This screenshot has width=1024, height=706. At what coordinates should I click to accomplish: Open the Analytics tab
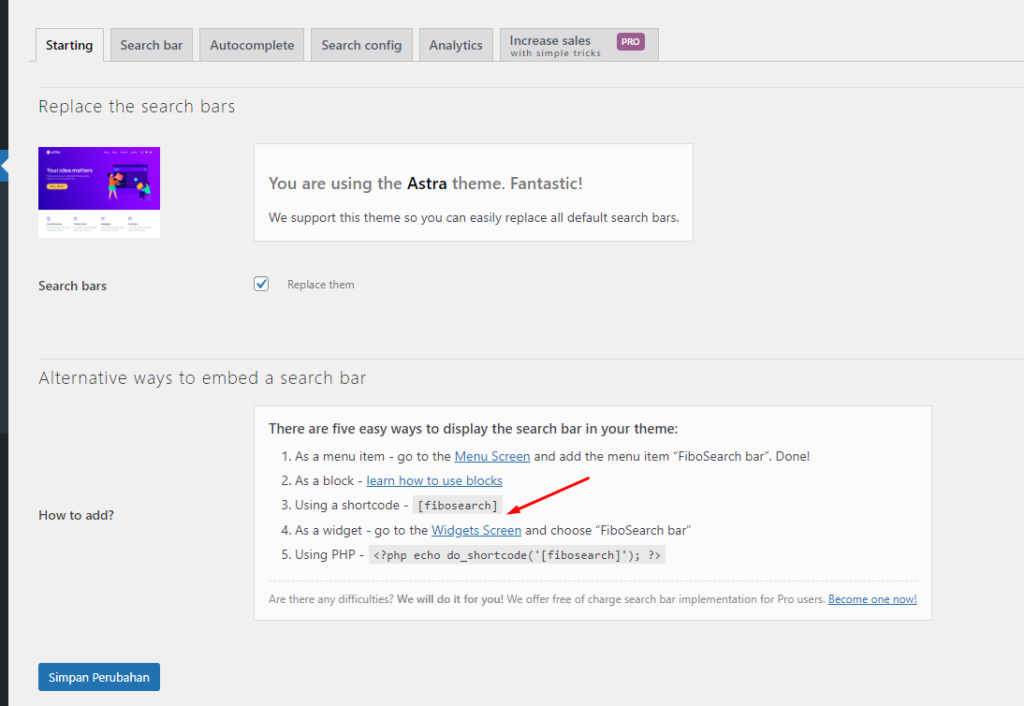(x=455, y=45)
